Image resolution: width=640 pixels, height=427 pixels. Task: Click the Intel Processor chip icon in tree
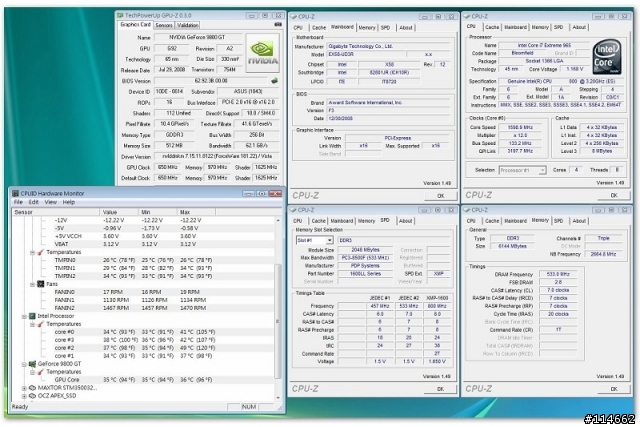32,316
